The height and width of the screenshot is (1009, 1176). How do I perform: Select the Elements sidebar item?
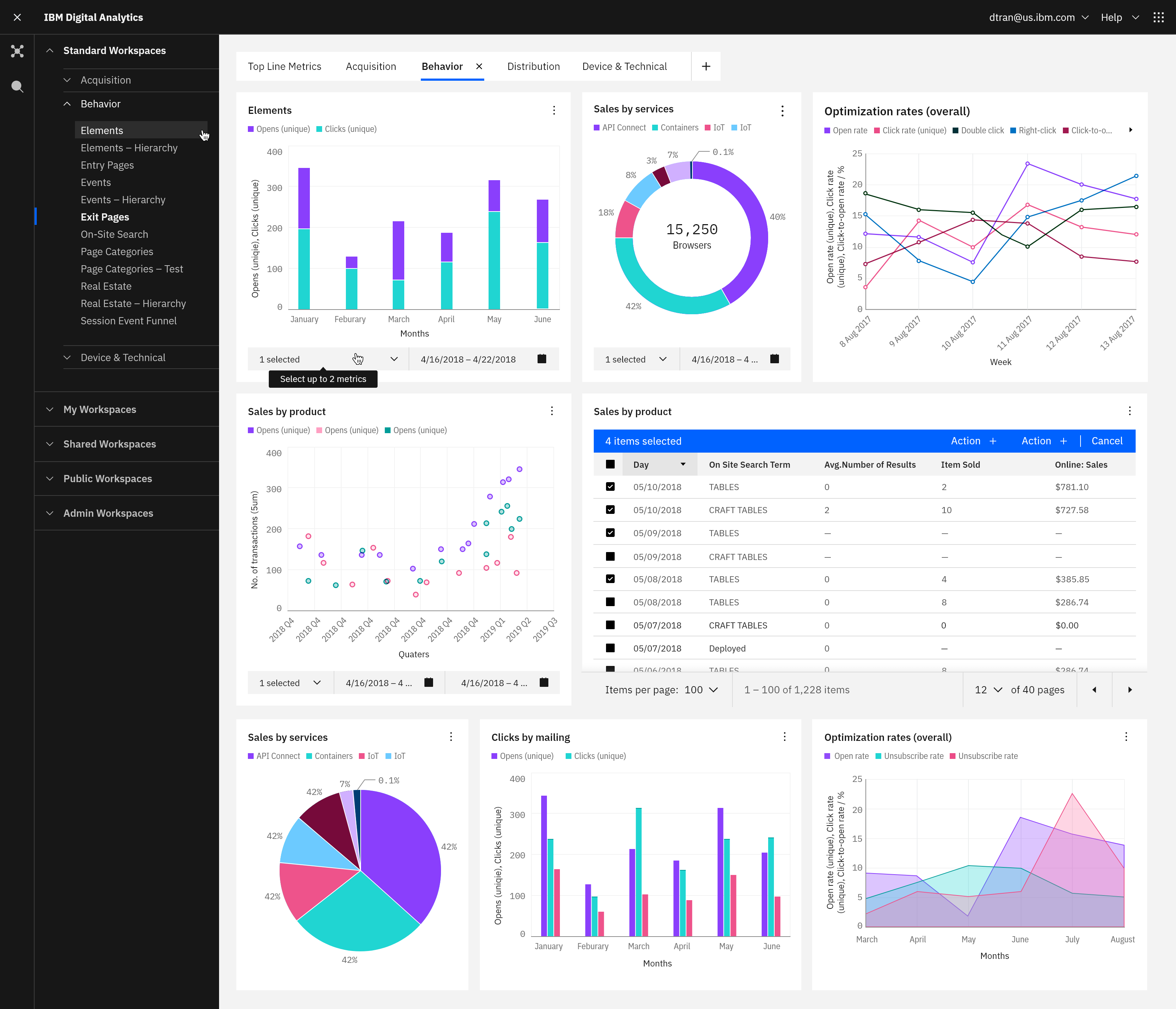click(x=141, y=130)
